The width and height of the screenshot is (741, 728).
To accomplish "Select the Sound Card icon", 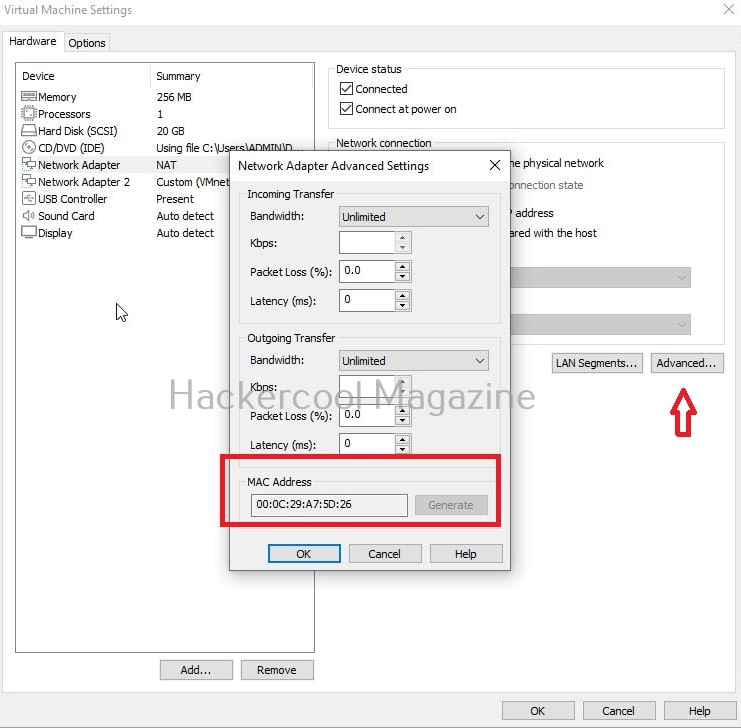I will pyautogui.click(x=28, y=216).
